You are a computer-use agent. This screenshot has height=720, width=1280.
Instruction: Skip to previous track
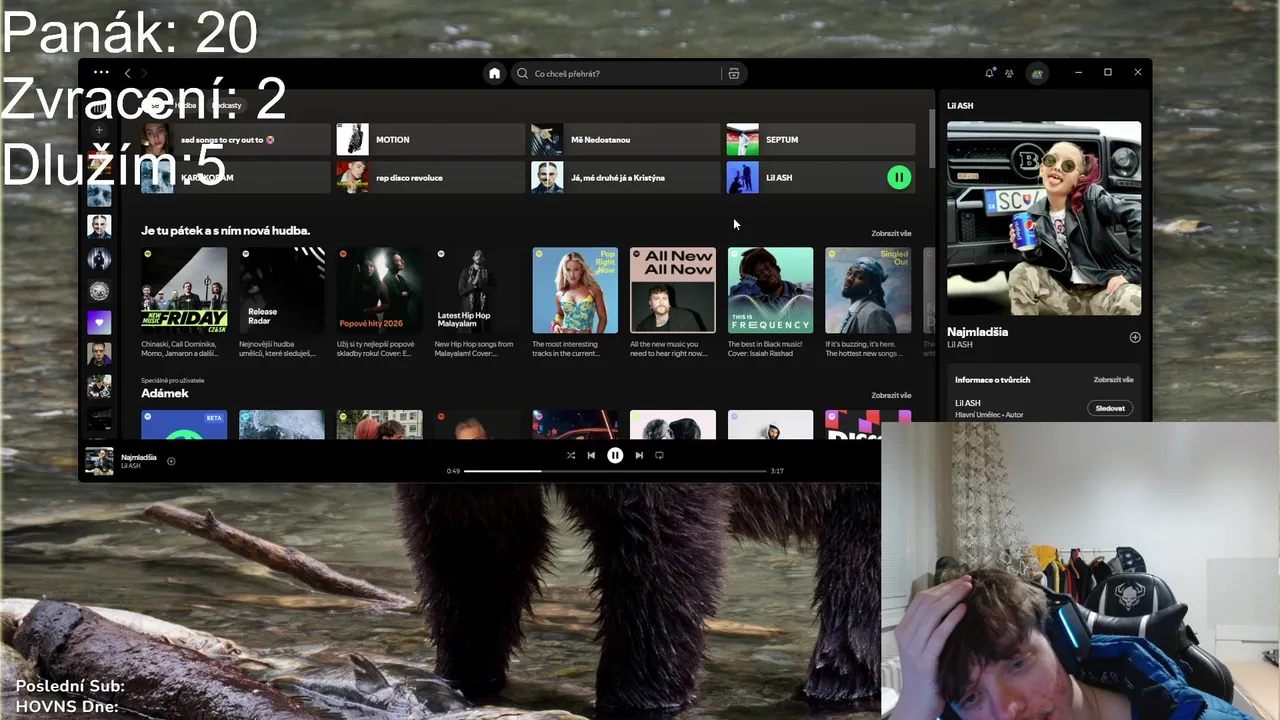(591, 455)
